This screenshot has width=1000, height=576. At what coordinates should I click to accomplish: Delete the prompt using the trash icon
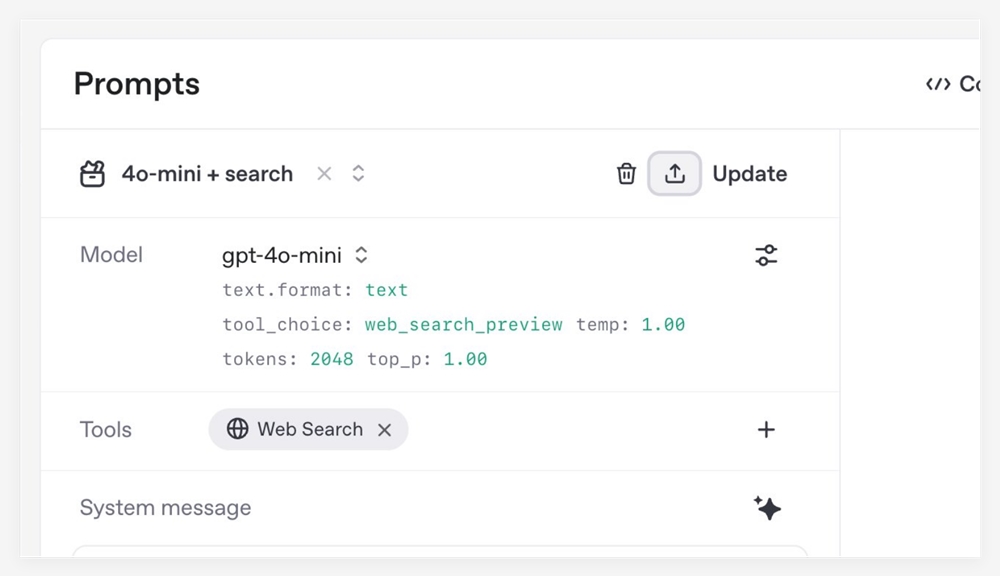point(626,174)
